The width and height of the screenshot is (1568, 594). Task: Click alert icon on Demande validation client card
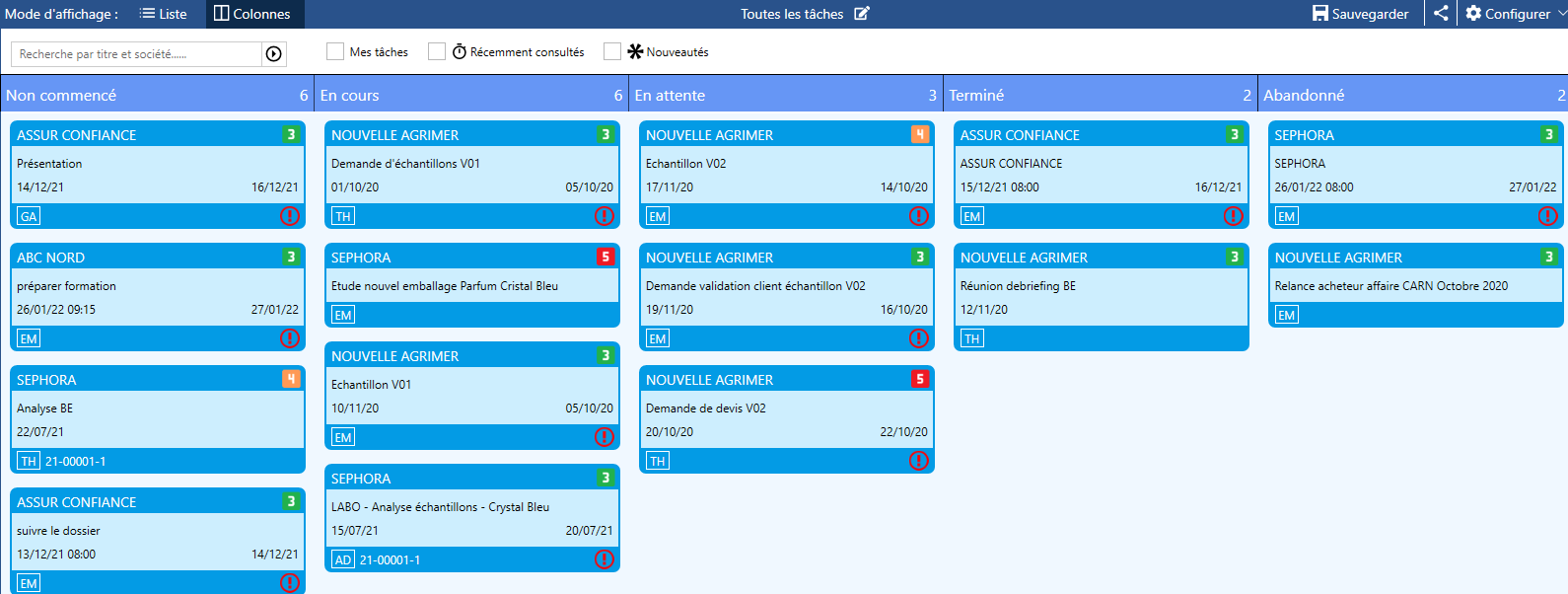click(919, 338)
